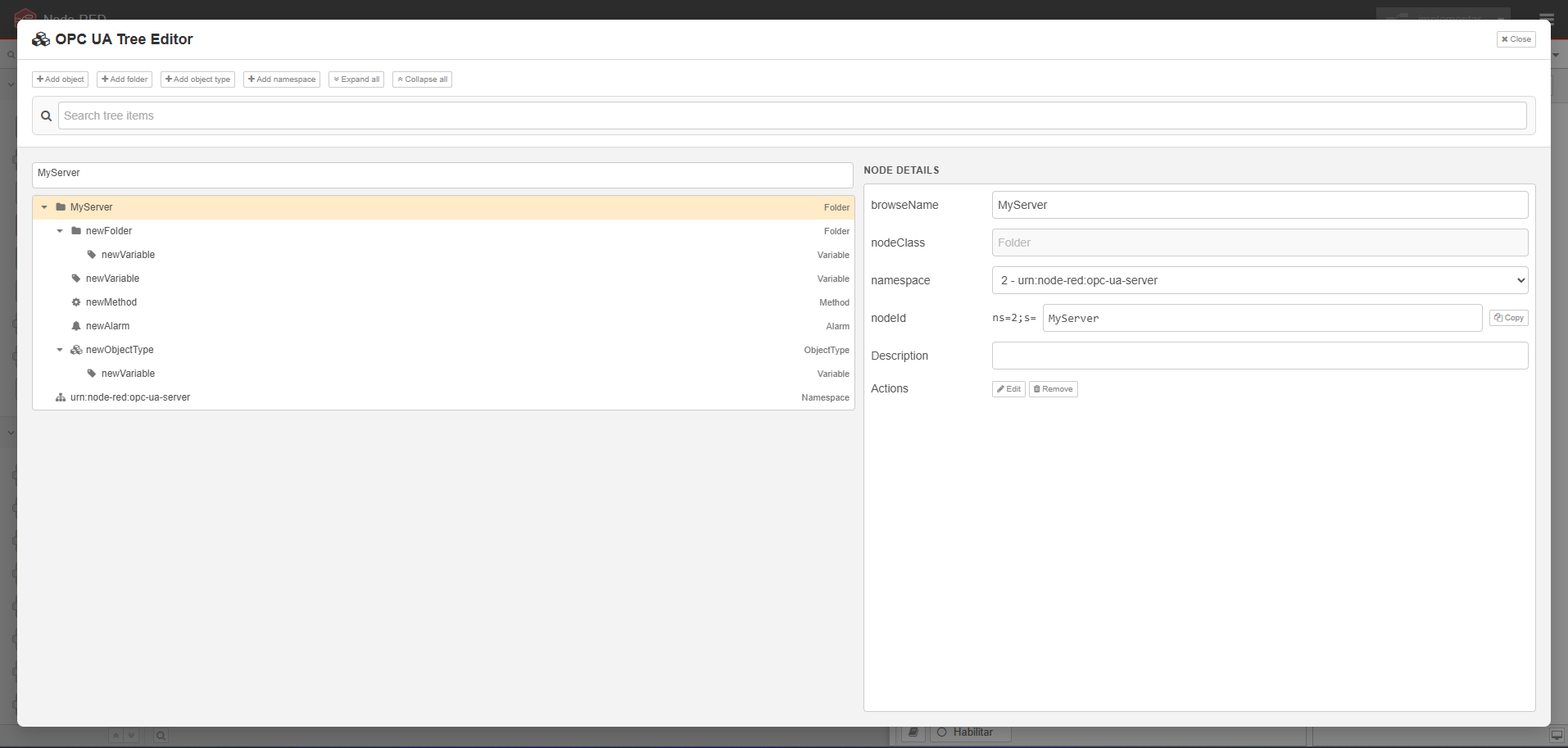
Task: Click the "ObjectType" type label
Action: click(827, 351)
